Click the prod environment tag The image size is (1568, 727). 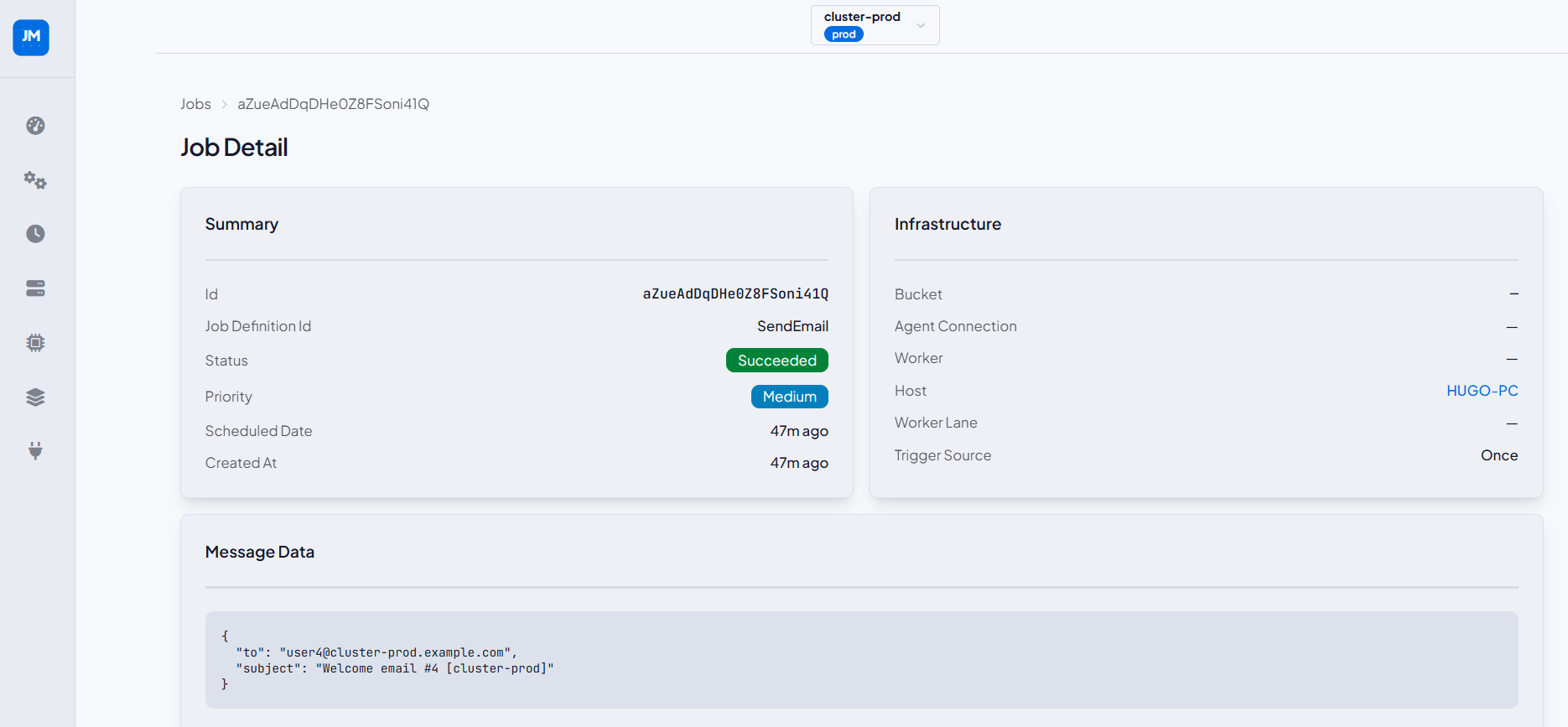pos(844,34)
